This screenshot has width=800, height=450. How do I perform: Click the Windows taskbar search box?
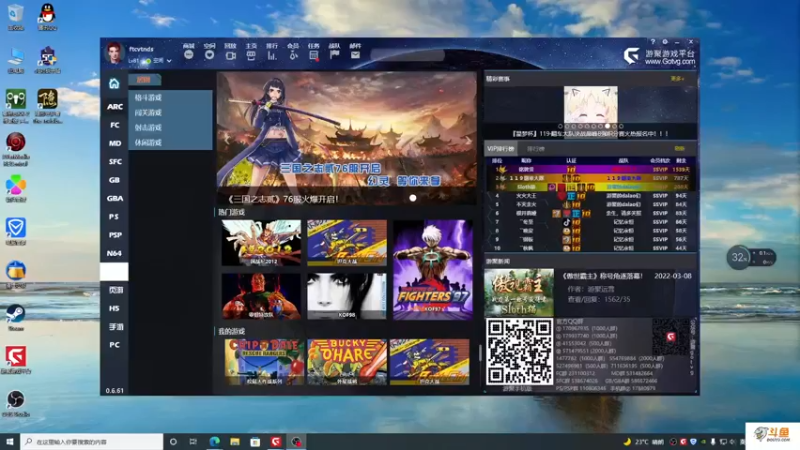[x=92, y=441]
